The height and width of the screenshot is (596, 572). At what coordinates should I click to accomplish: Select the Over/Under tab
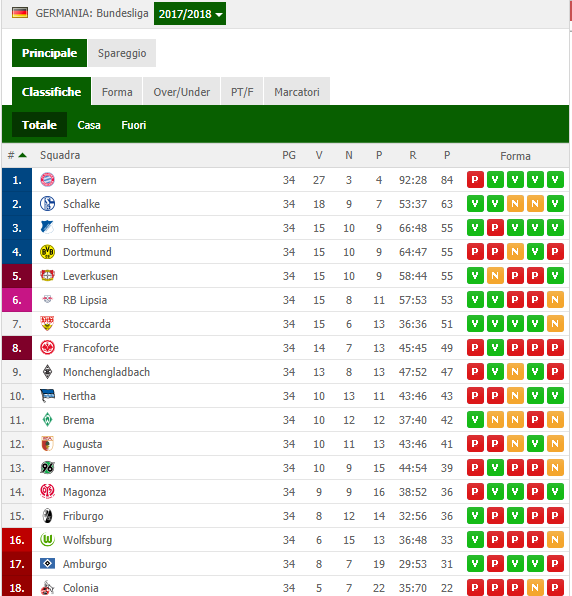(182, 92)
